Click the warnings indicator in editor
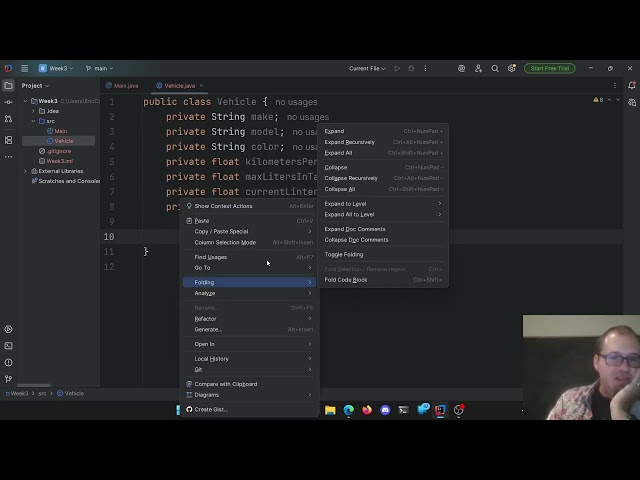This screenshot has height=480, width=640. pyautogui.click(x=598, y=100)
